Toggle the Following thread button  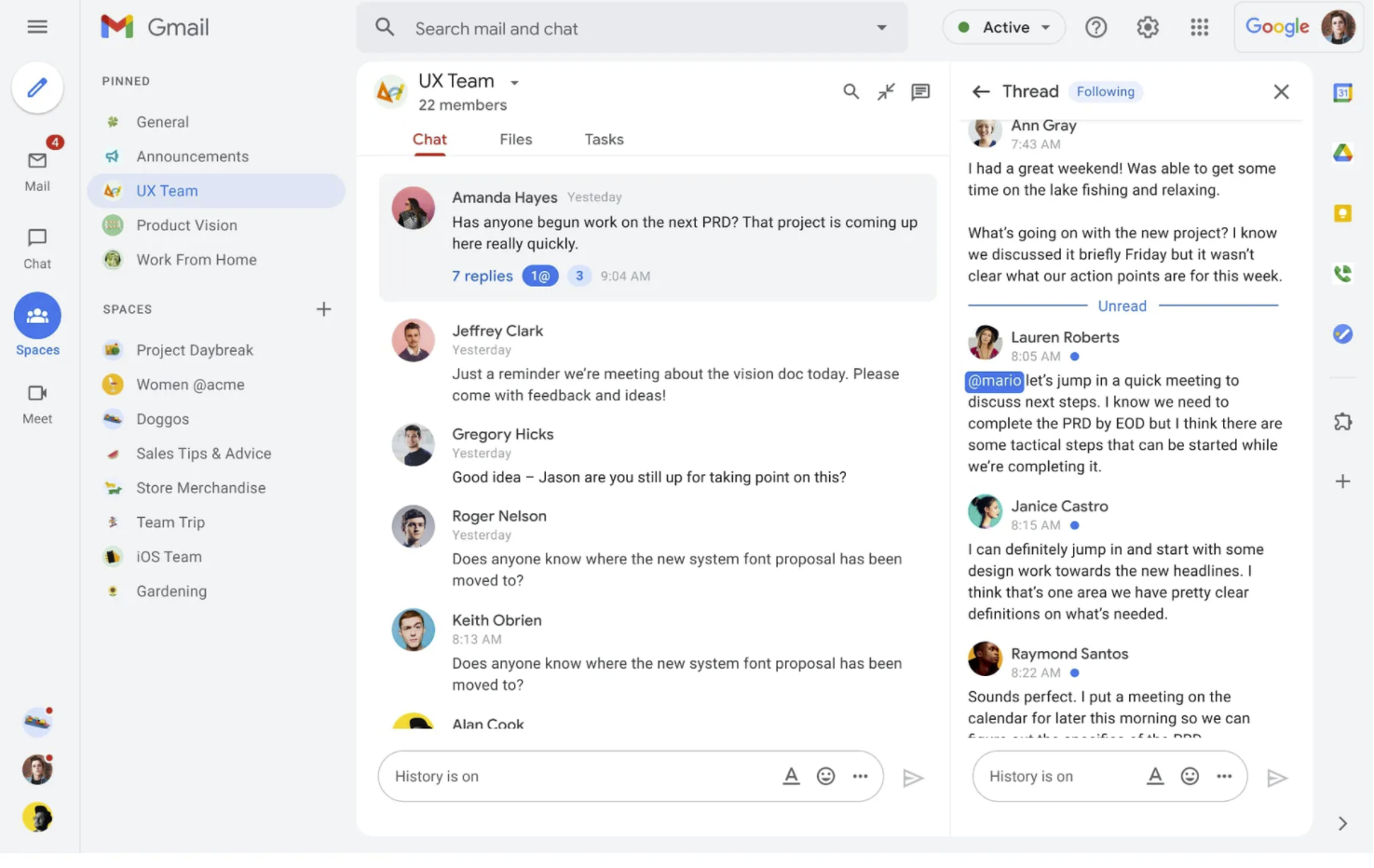[1106, 91]
